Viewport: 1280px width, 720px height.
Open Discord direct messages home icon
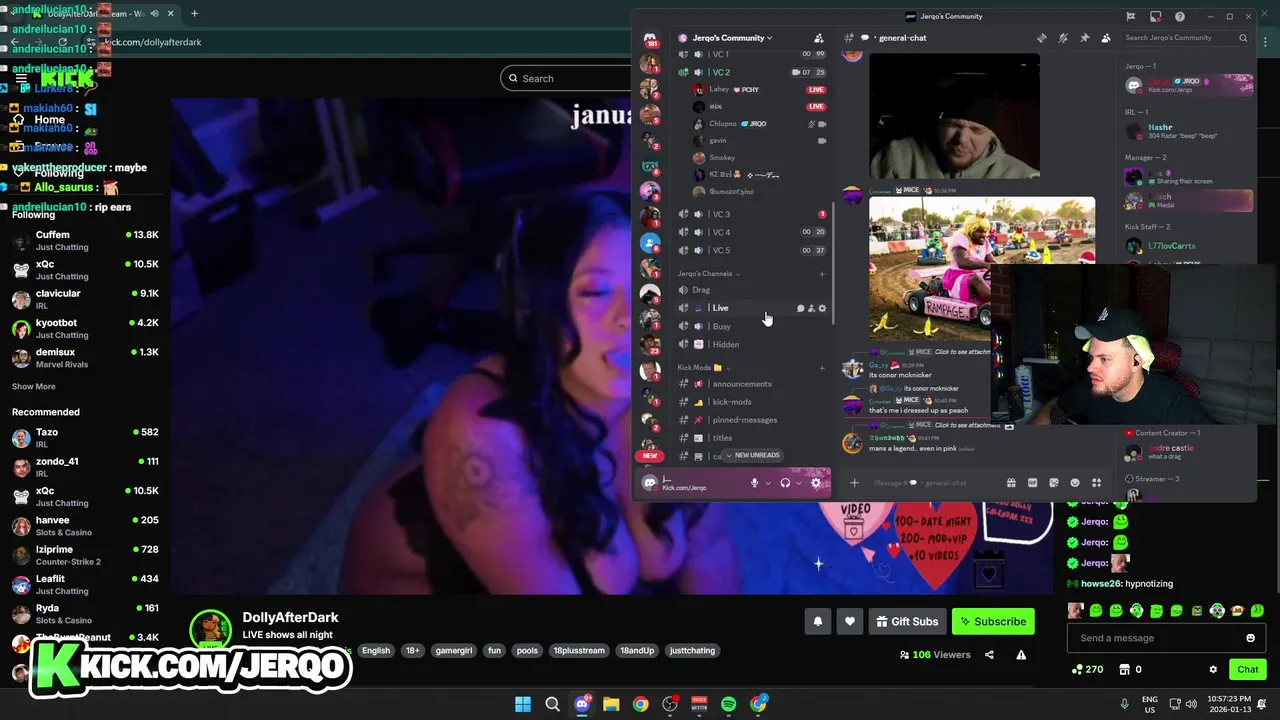650,38
